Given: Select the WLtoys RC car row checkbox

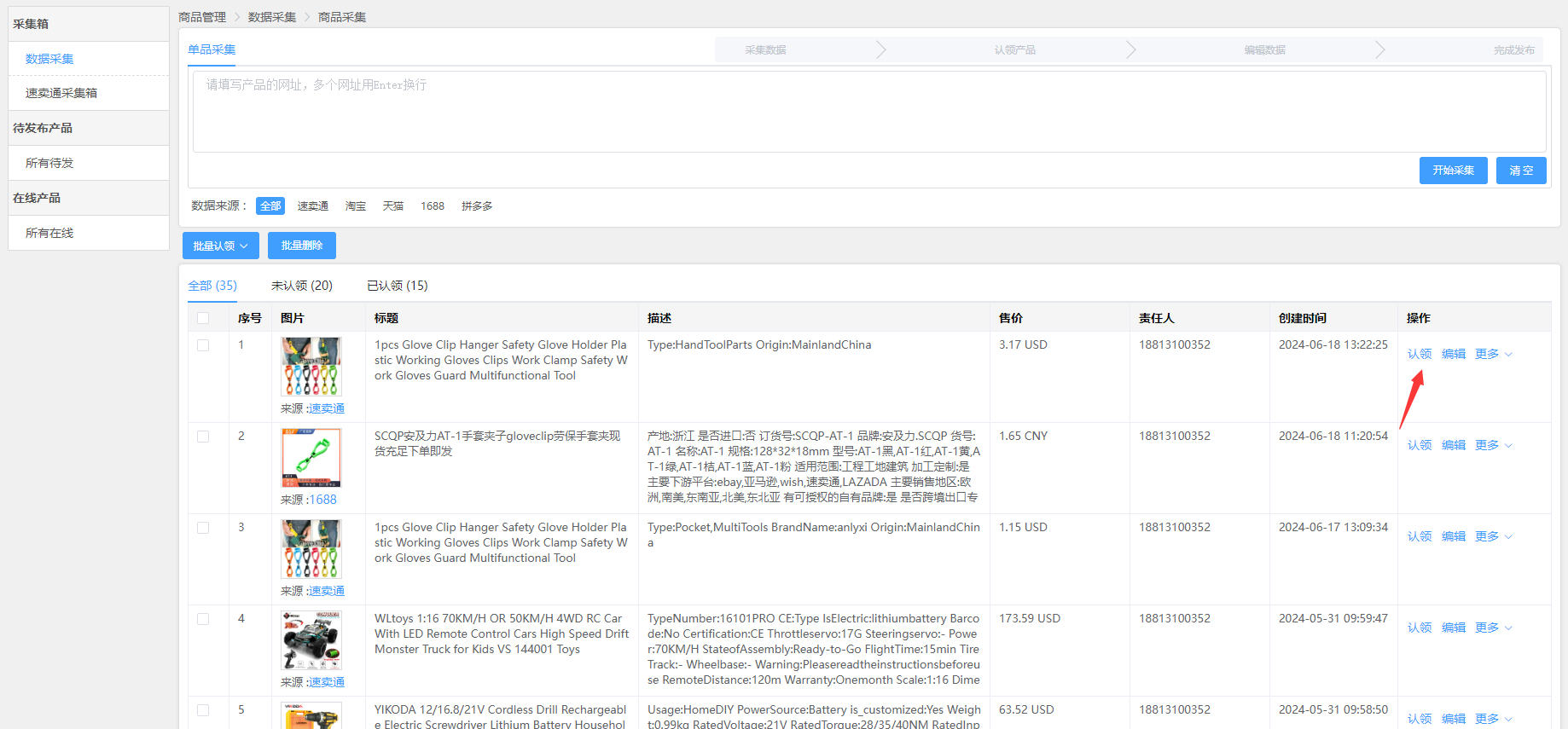Looking at the screenshot, I should point(203,619).
